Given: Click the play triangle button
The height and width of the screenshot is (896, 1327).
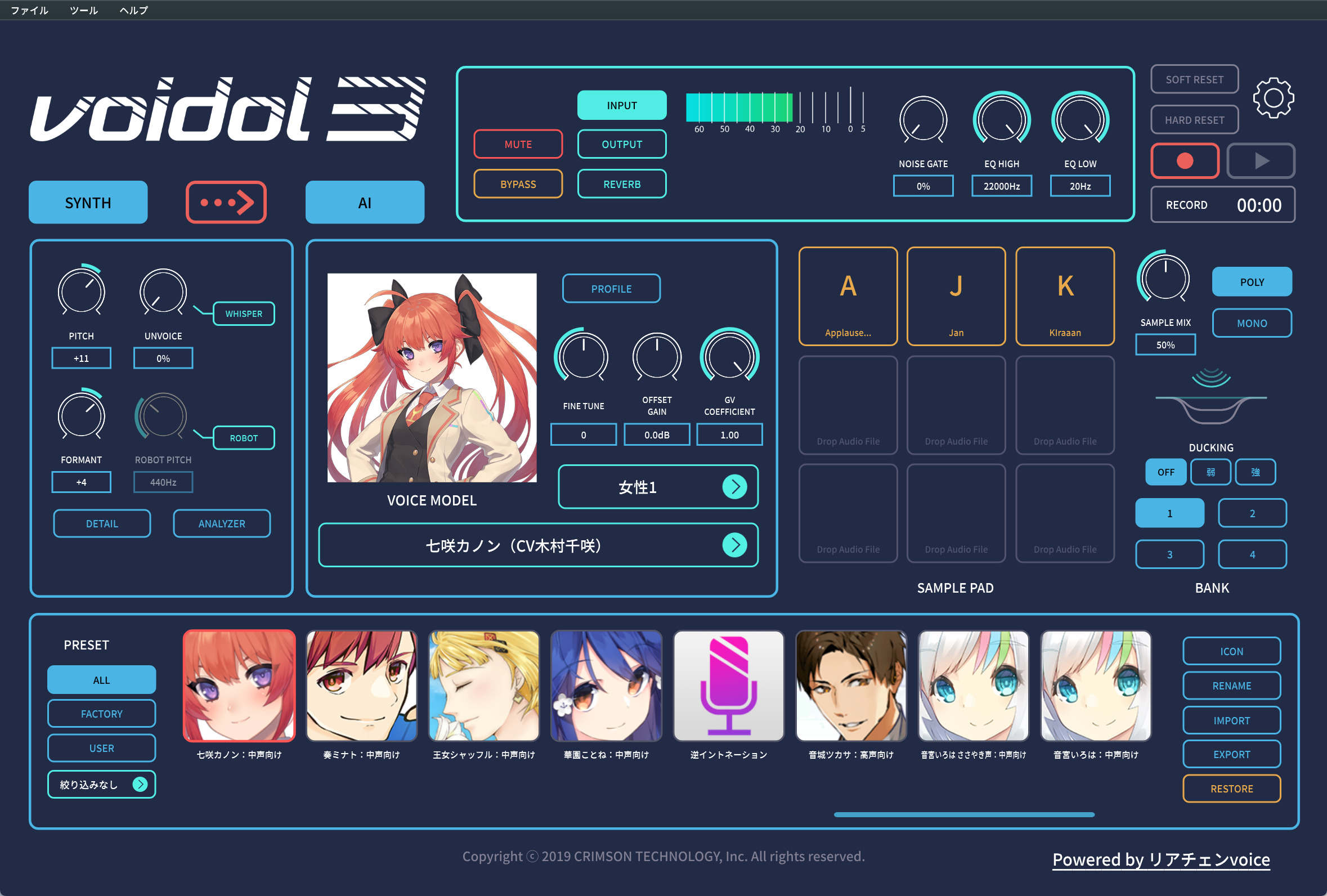Looking at the screenshot, I should pos(1261,161).
